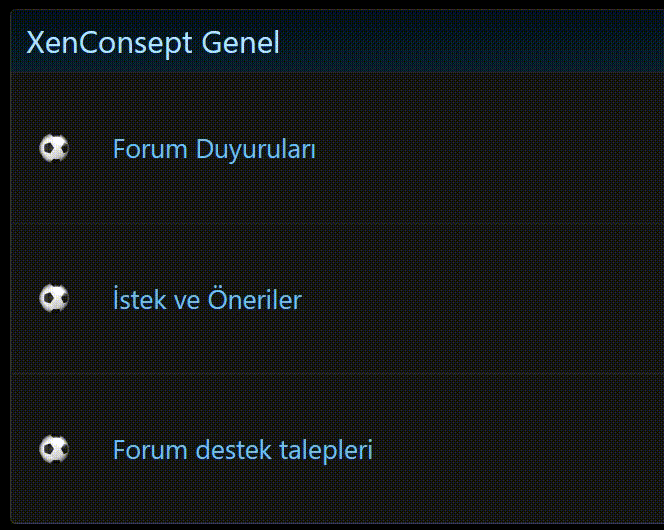Screen dimensions: 664x530
Task: Open the Forum destek talepleri forum link
Action: point(242,450)
